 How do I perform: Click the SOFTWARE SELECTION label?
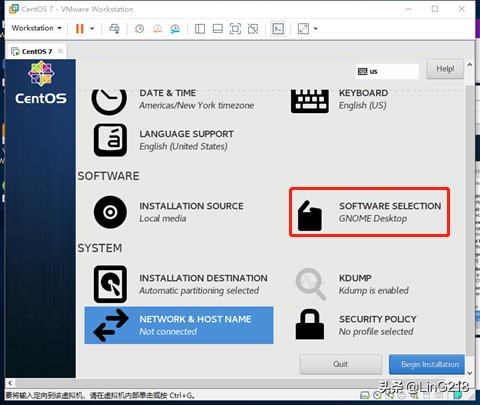[x=390, y=206]
